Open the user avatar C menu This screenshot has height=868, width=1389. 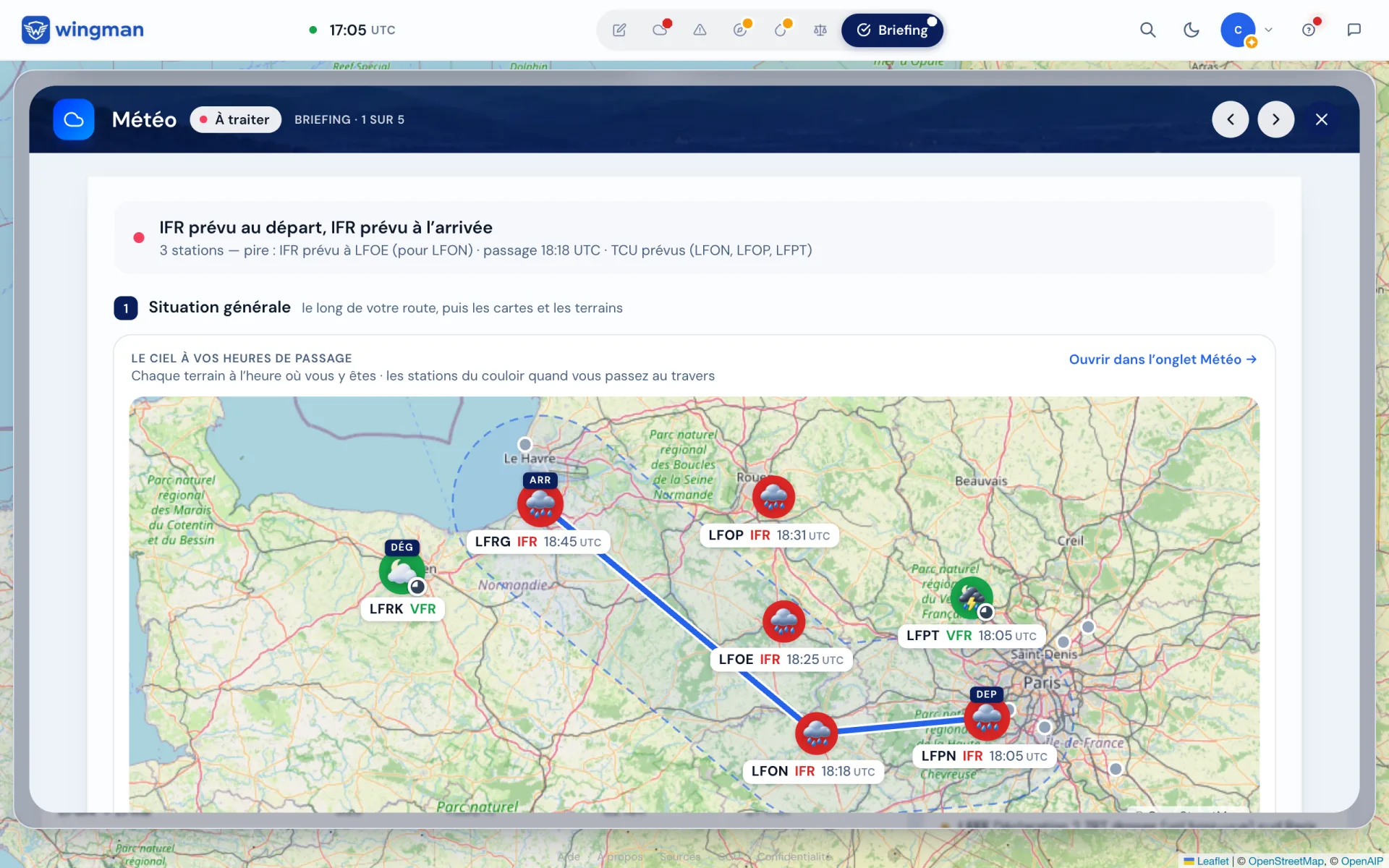point(1238,30)
